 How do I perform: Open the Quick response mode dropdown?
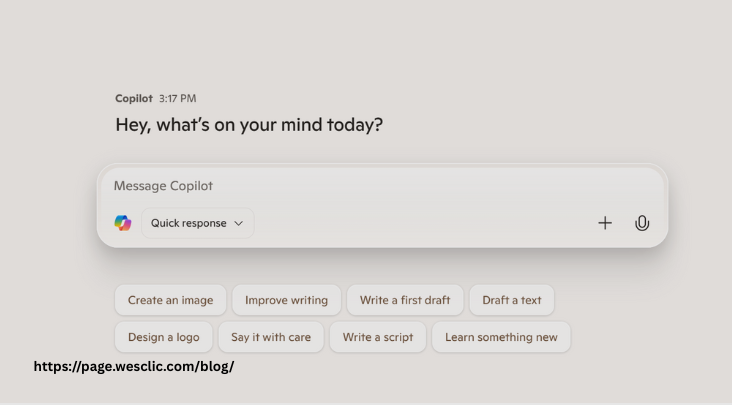point(197,223)
